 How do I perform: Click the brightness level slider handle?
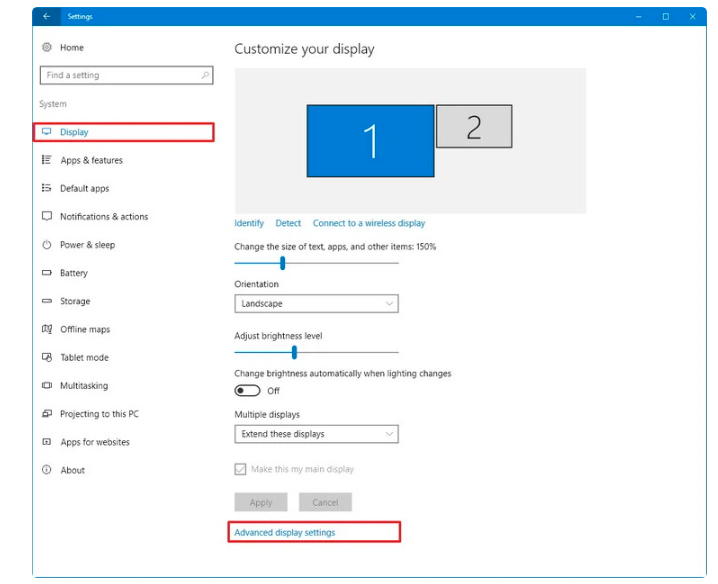pyautogui.click(x=294, y=352)
